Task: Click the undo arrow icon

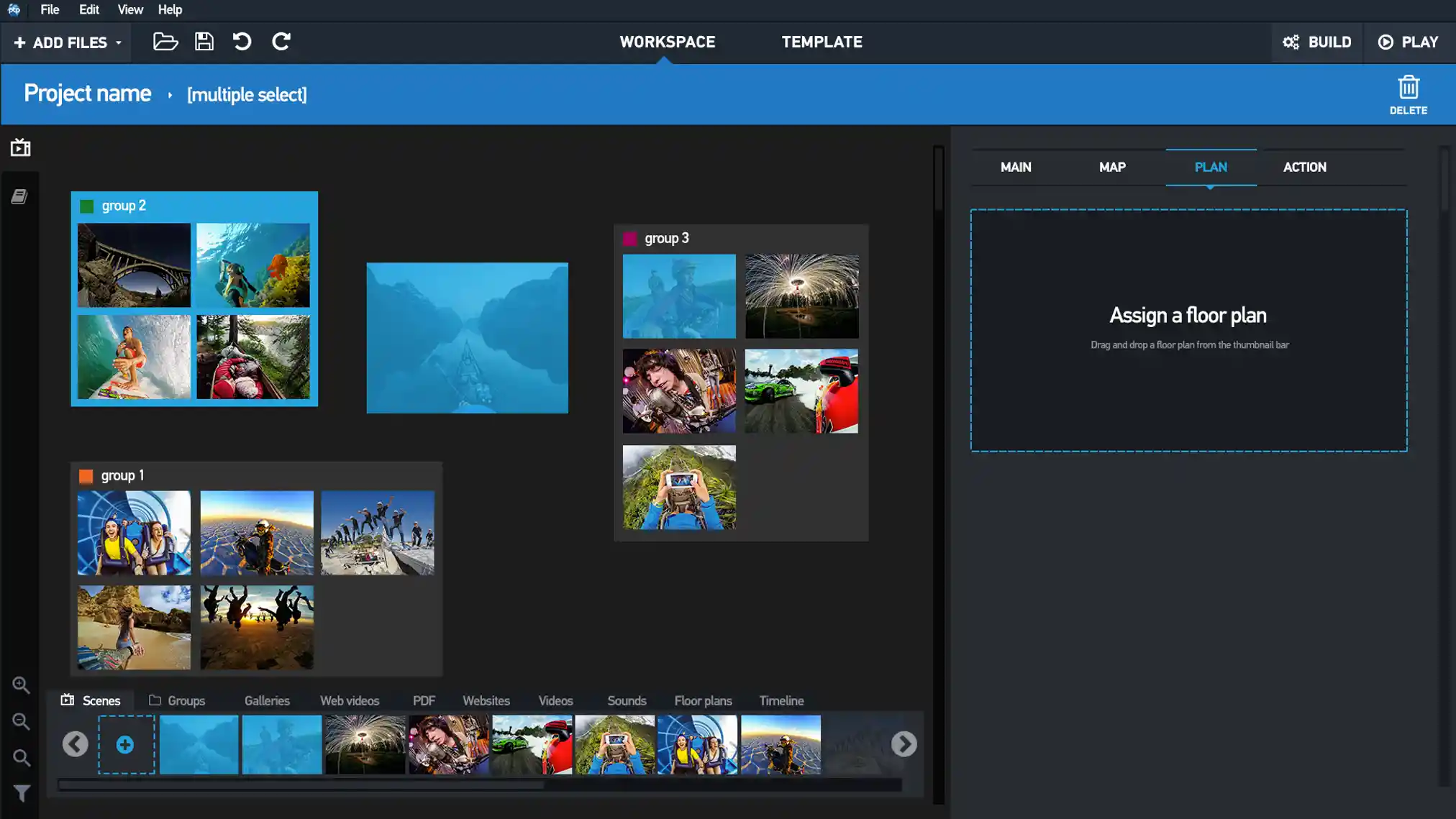Action: point(242,42)
